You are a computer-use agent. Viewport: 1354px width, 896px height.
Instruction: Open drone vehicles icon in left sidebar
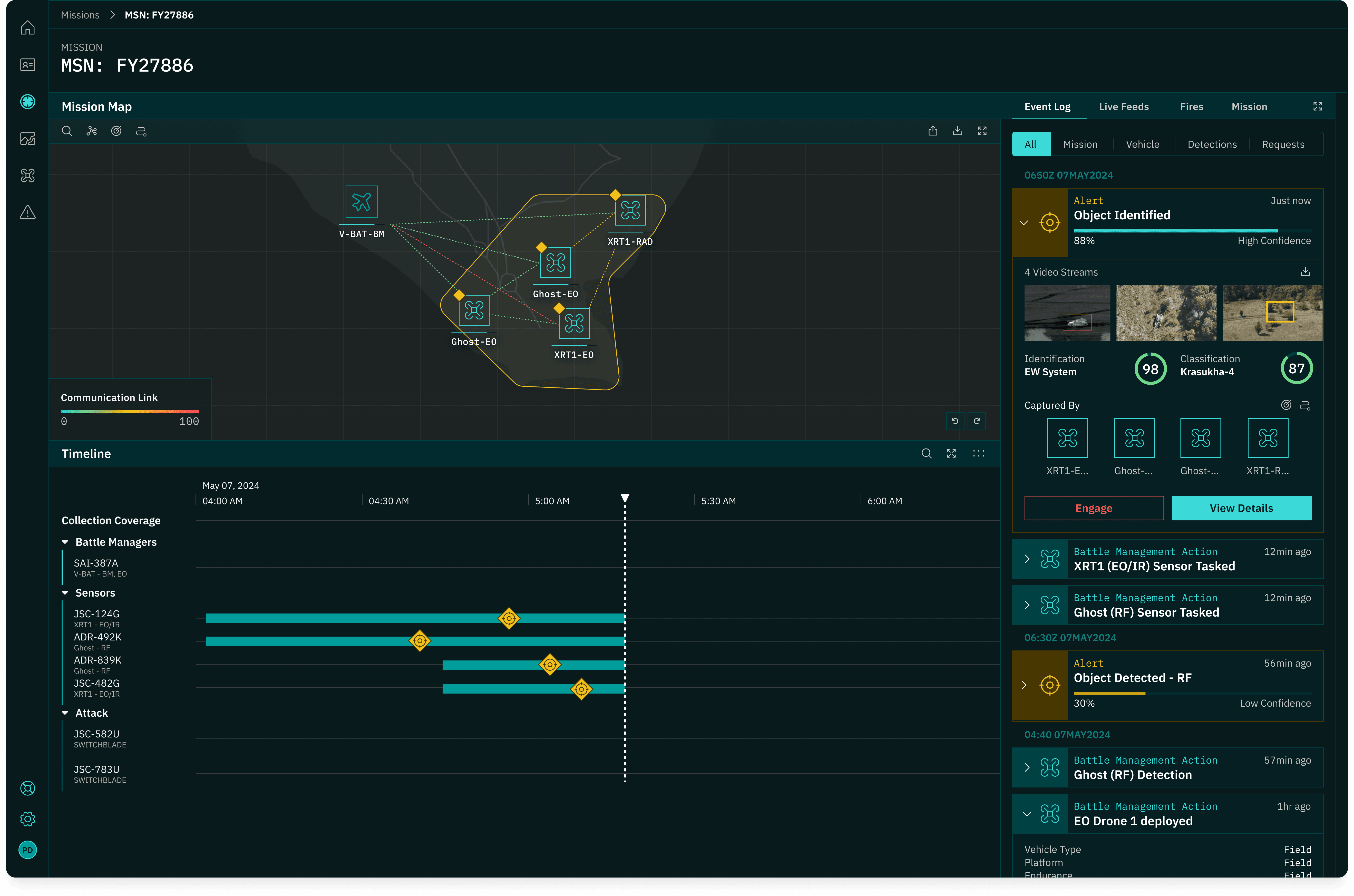coord(27,176)
